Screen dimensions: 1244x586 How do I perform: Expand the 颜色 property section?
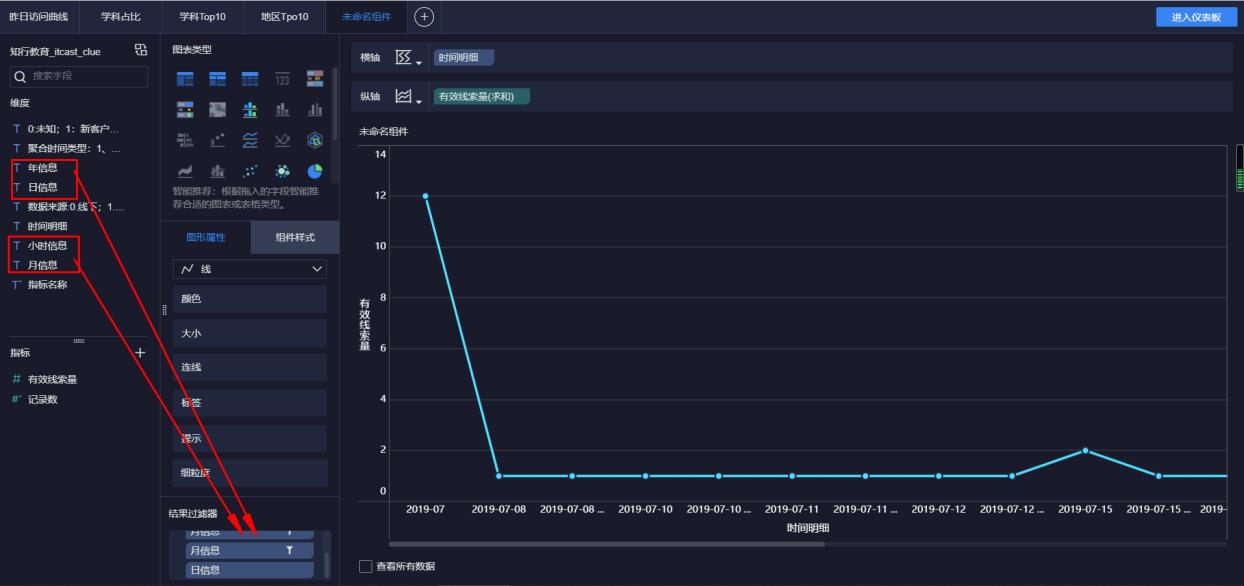(x=250, y=299)
